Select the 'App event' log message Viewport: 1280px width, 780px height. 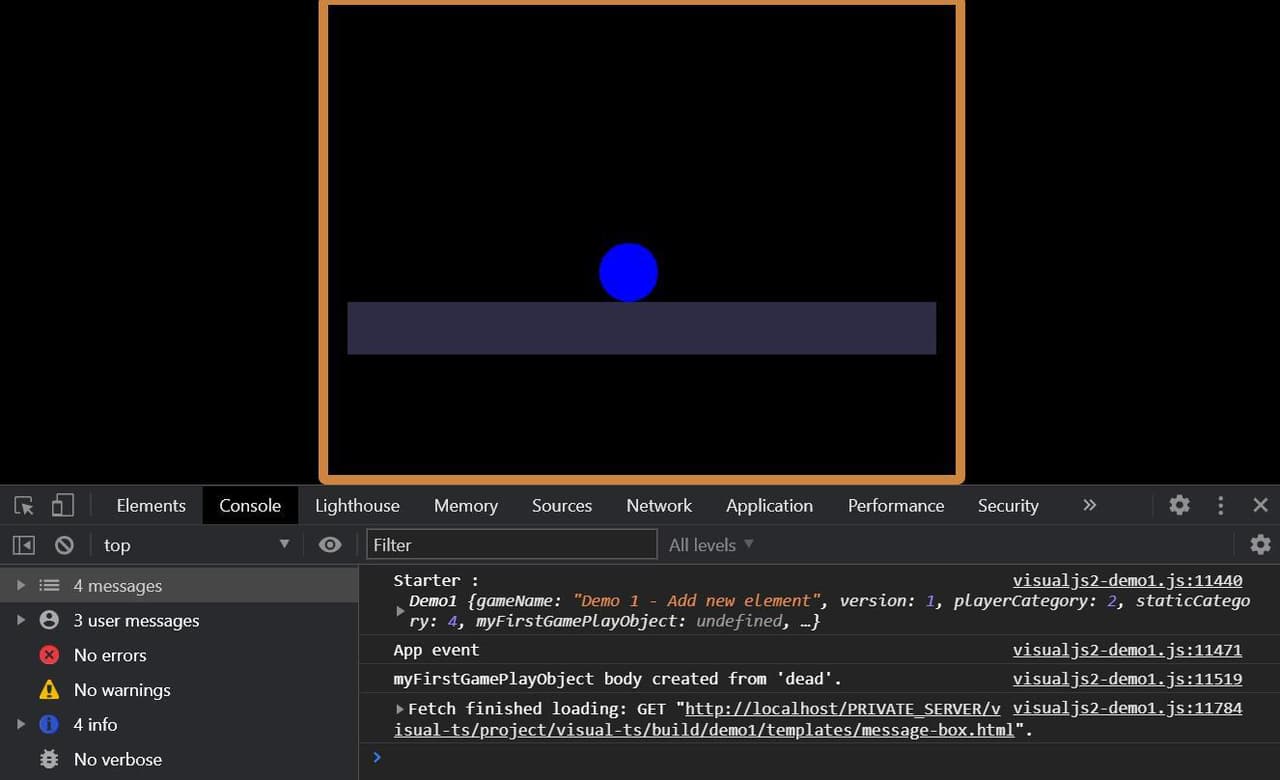[x=436, y=650]
